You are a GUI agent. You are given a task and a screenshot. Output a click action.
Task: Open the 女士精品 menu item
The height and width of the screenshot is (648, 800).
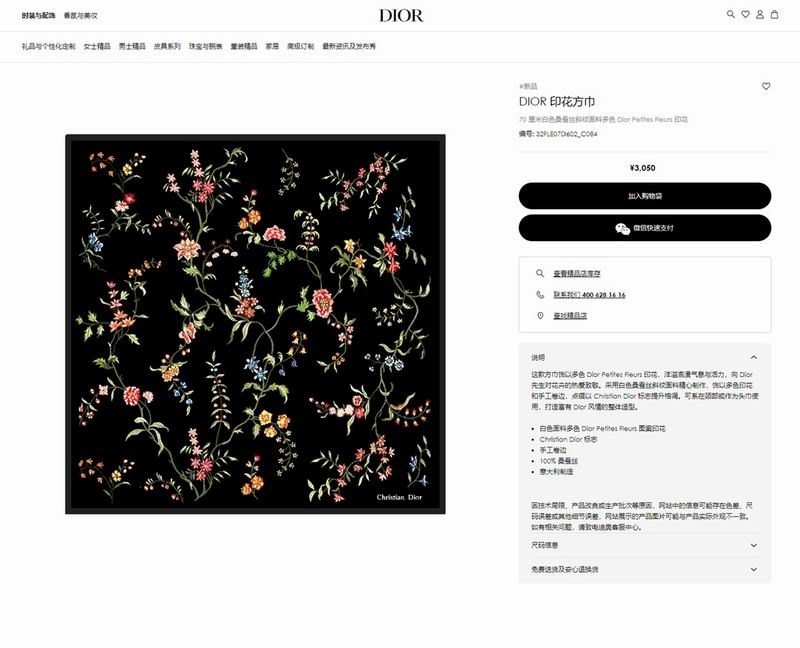(x=97, y=46)
